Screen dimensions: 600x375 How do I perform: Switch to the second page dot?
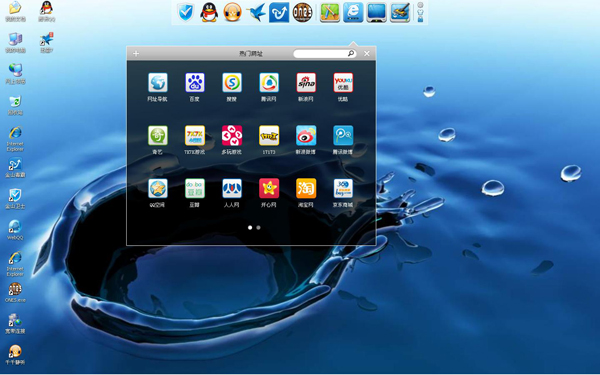click(258, 228)
